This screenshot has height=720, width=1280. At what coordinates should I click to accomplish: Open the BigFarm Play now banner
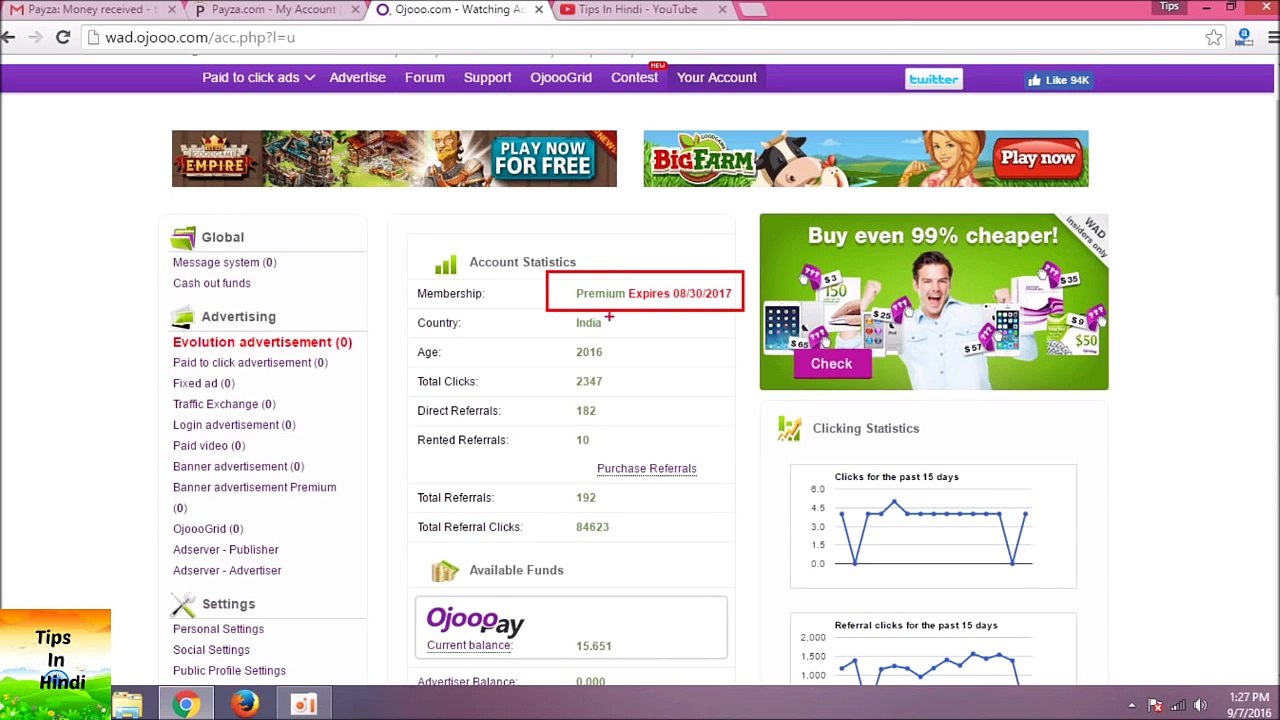tap(866, 158)
